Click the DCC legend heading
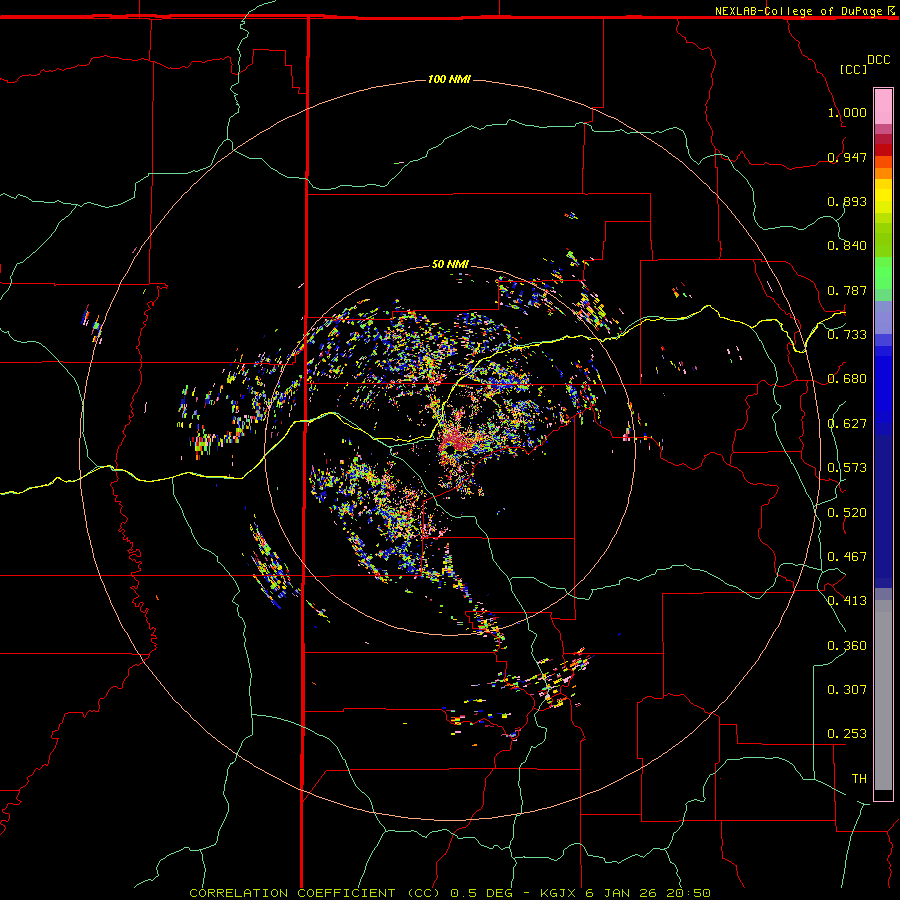Image resolution: width=900 pixels, height=900 pixels. 878,60
